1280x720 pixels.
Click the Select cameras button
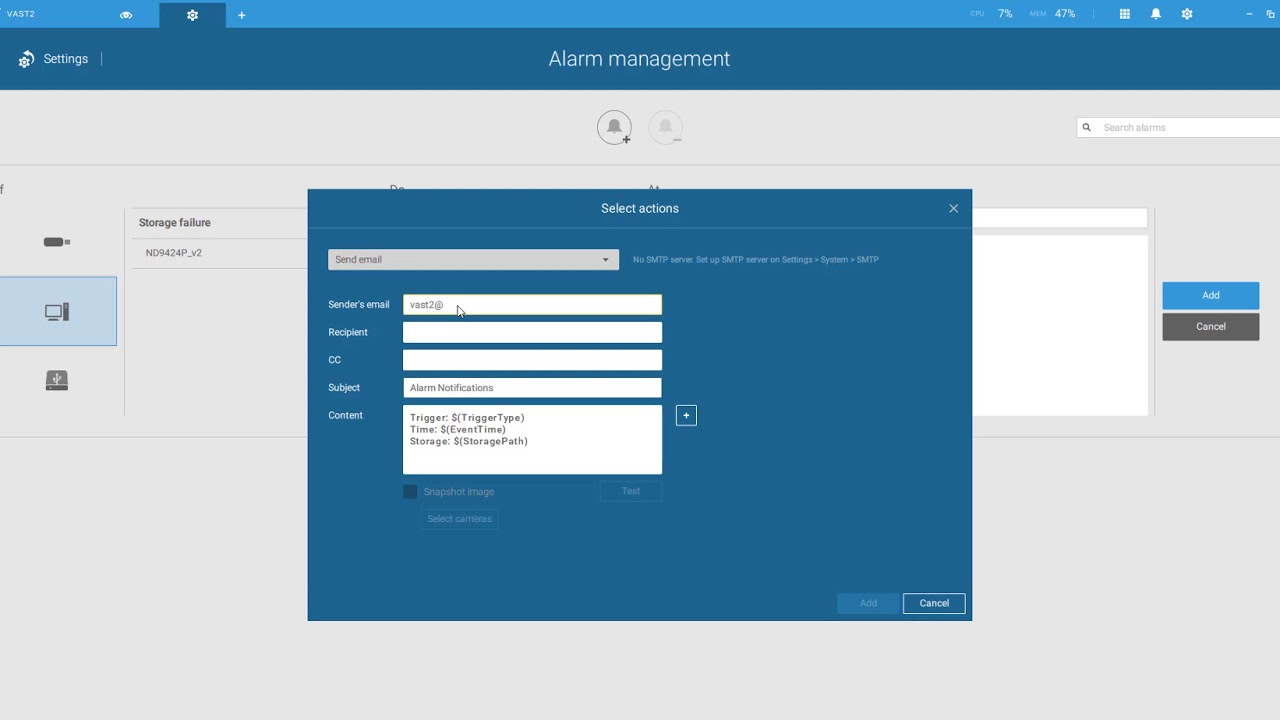coord(459,518)
